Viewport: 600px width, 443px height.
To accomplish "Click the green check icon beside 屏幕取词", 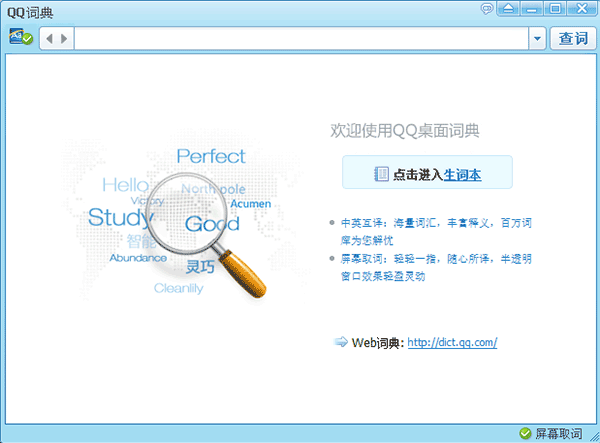I will (x=525, y=433).
